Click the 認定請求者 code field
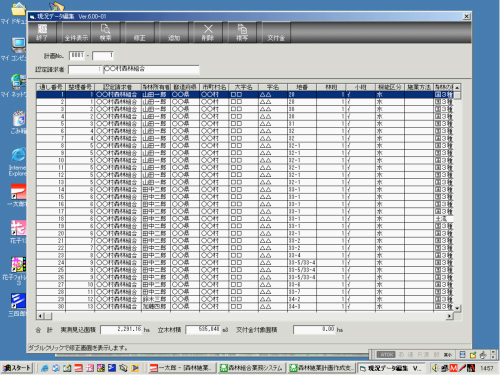The height and width of the screenshot is (375, 500). [85, 69]
